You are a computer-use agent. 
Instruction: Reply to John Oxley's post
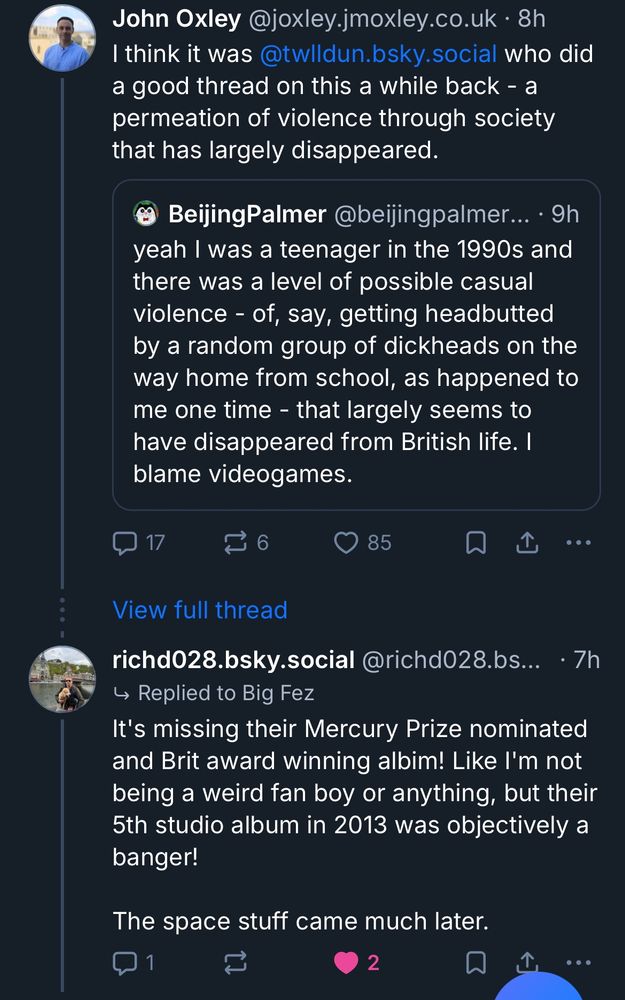[126, 543]
